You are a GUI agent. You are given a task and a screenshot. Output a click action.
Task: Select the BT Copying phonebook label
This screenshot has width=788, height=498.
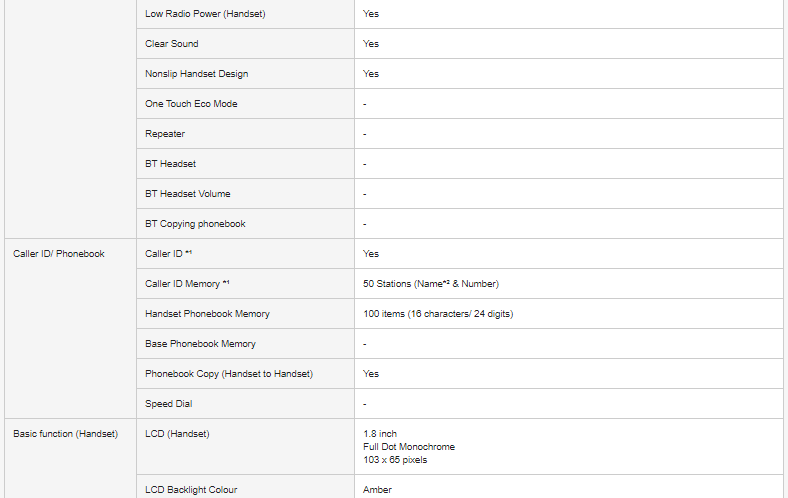(x=195, y=224)
